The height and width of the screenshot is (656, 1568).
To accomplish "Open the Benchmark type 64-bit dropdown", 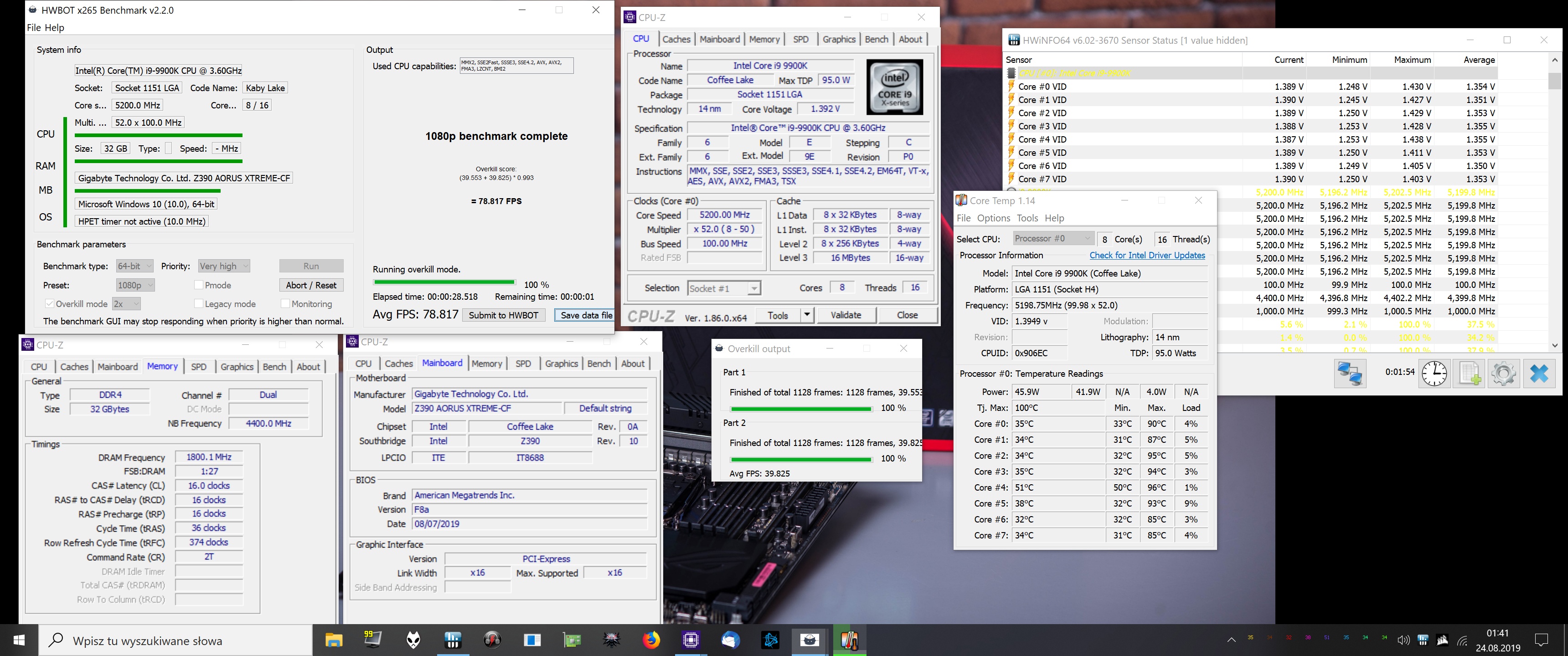I will pos(134,266).
